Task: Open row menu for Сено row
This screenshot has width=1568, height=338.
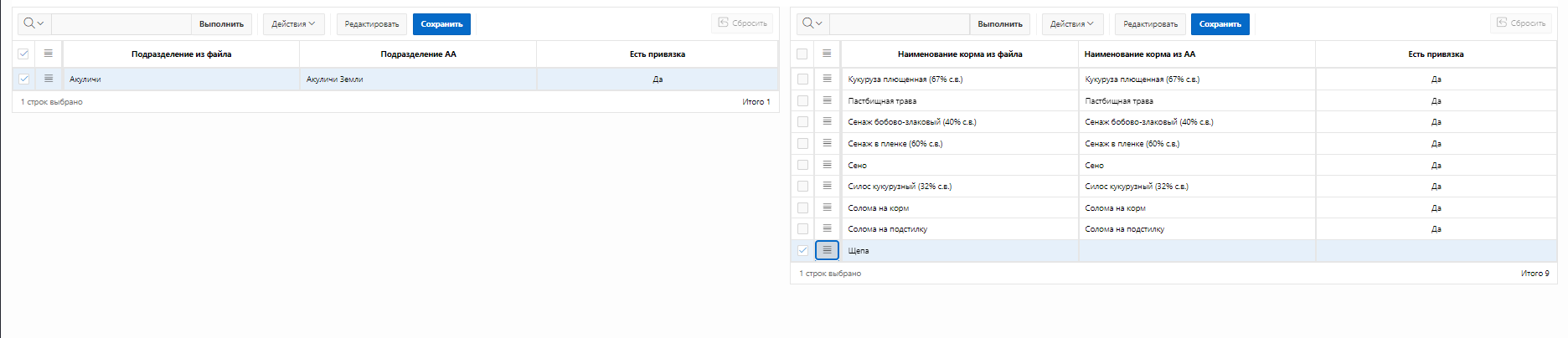Action: (x=827, y=165)
